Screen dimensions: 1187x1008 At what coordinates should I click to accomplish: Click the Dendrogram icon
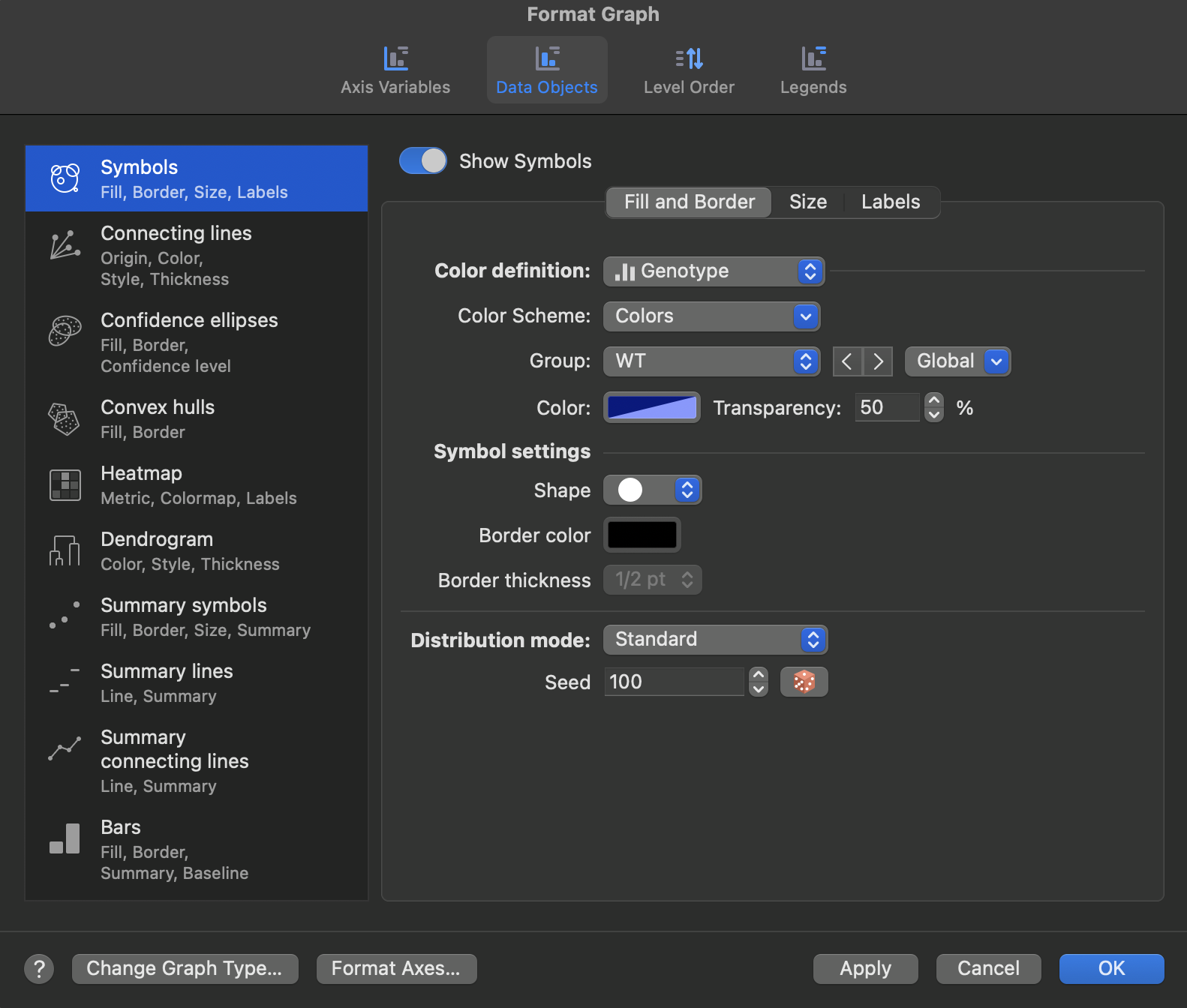65,550
